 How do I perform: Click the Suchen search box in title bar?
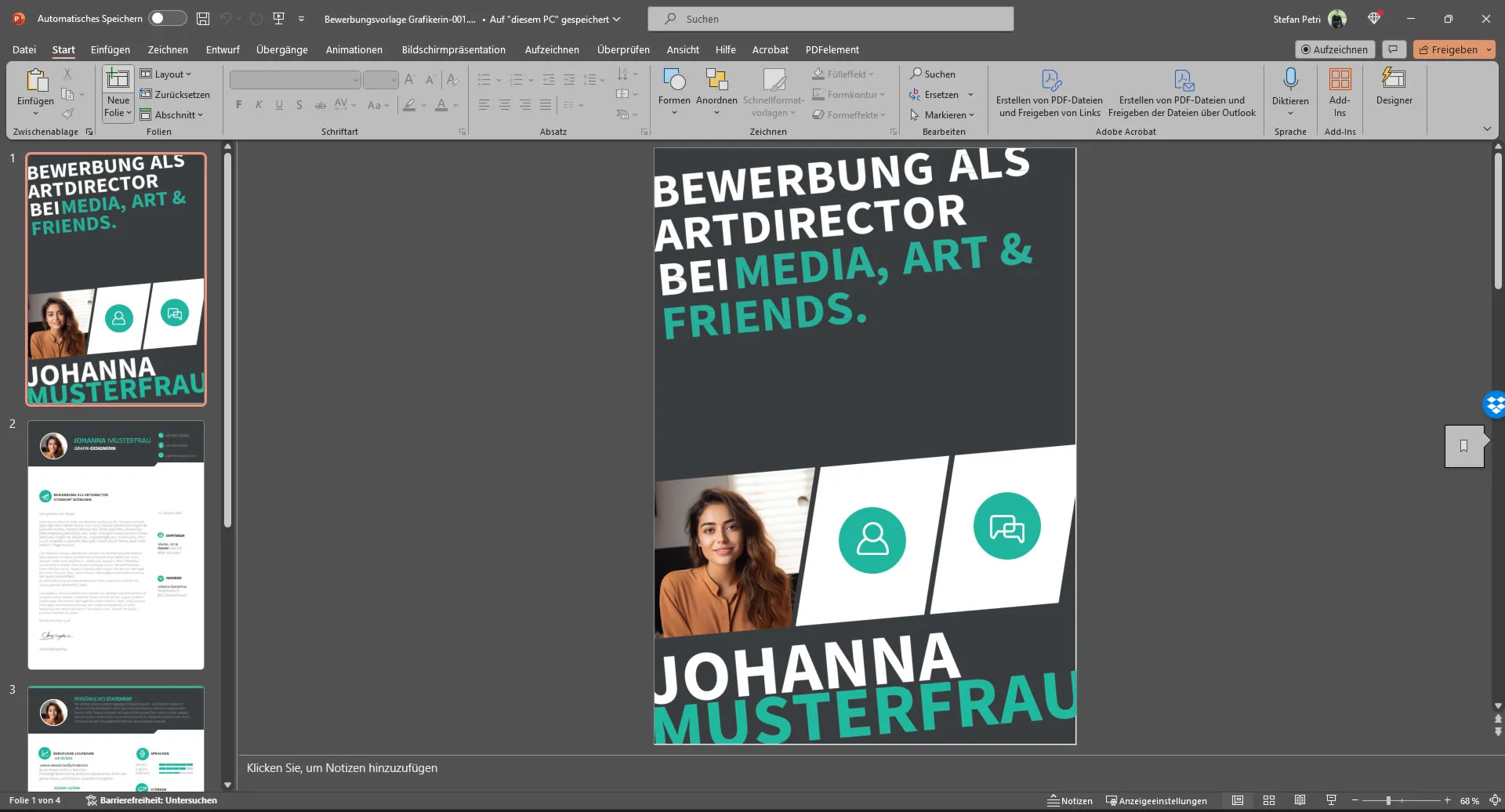coord(831,19)
